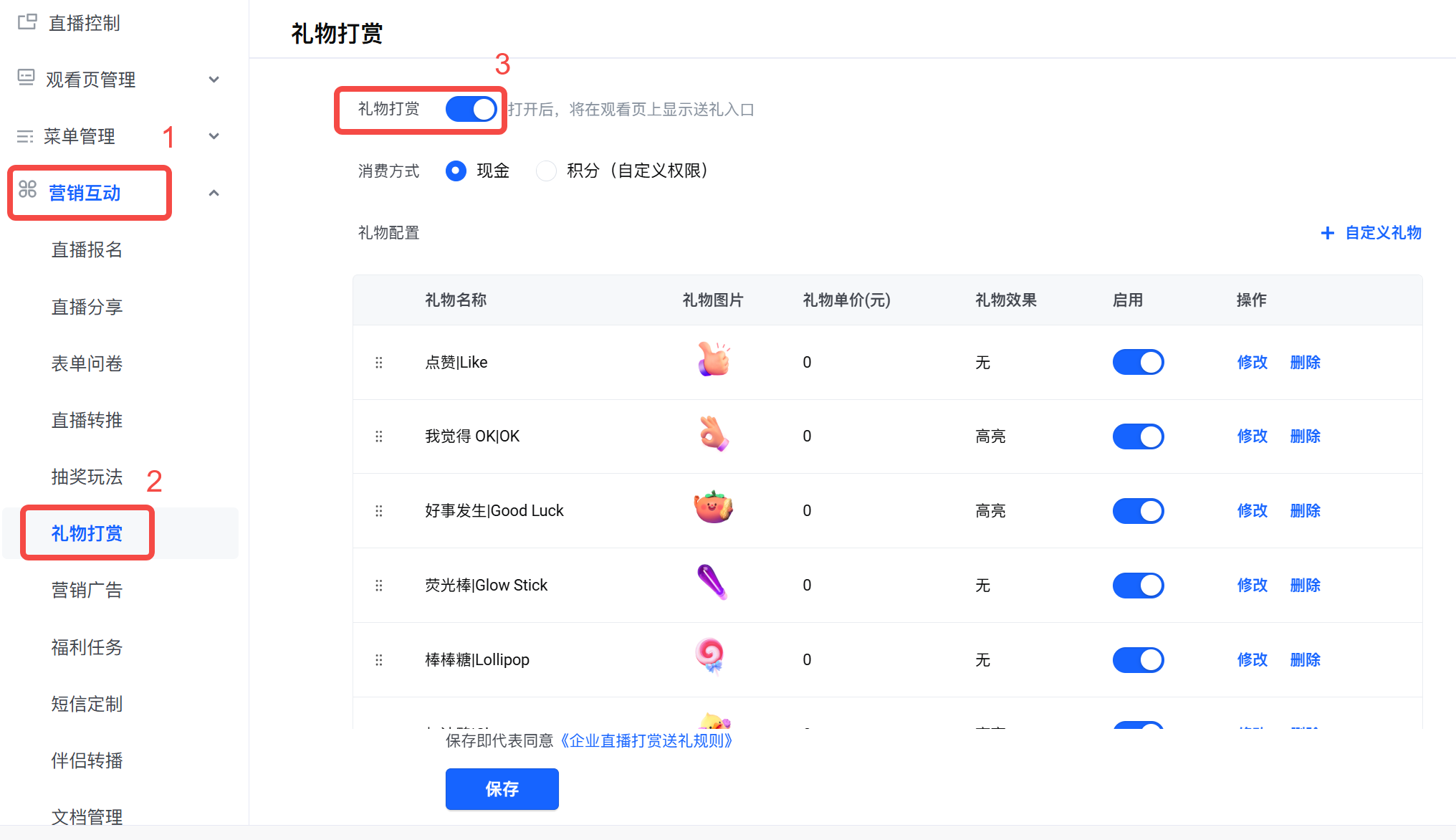Disable the 我觉得 OK gift toggle
Screen dimensions: 1456x840
click(x=1138, y=436)
